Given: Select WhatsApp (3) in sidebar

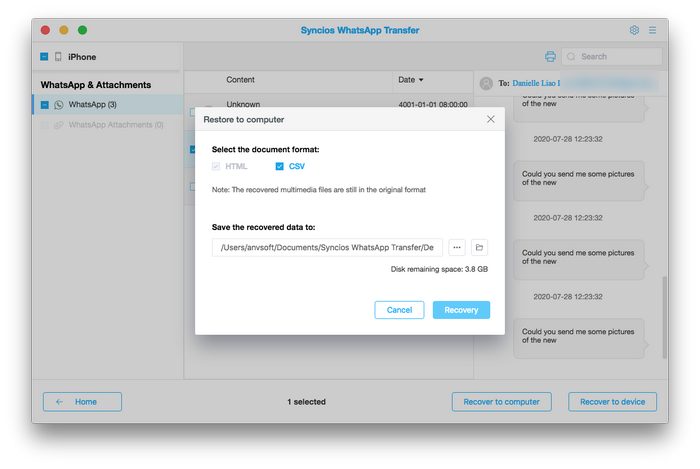Looking at the screenshot, I should (108, 104).
